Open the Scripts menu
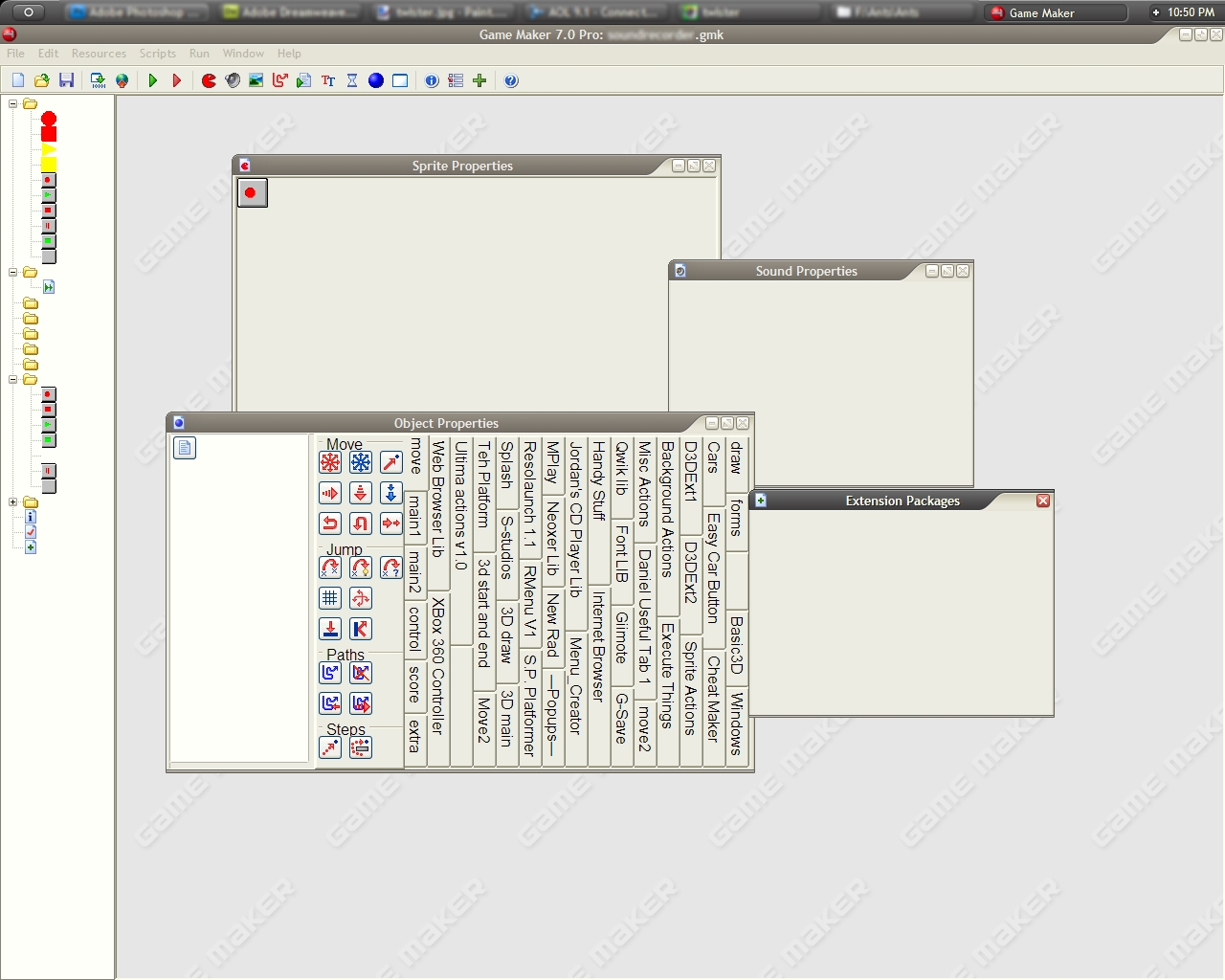This screenshot has width=1225, height=980. coord(157,54)
